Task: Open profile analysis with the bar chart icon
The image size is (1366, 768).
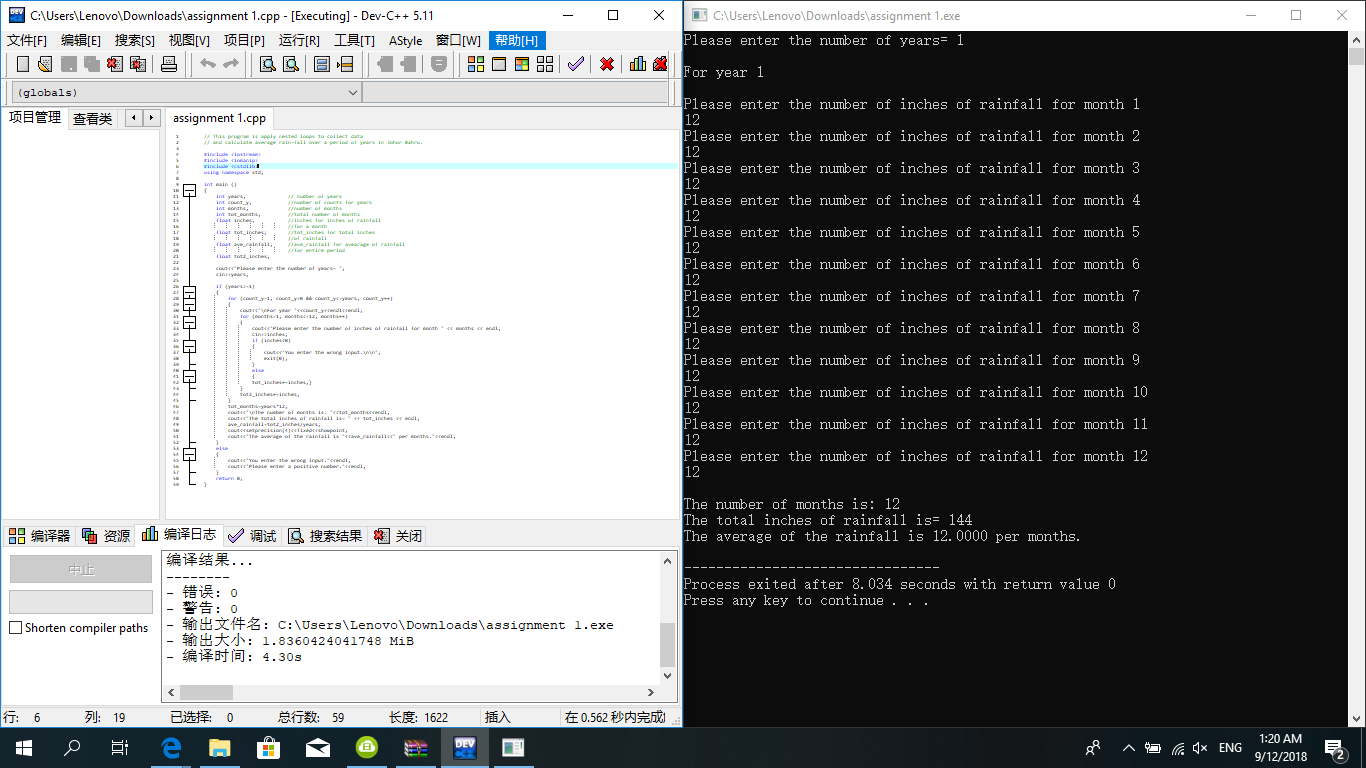Action: (x=640, y=63)
